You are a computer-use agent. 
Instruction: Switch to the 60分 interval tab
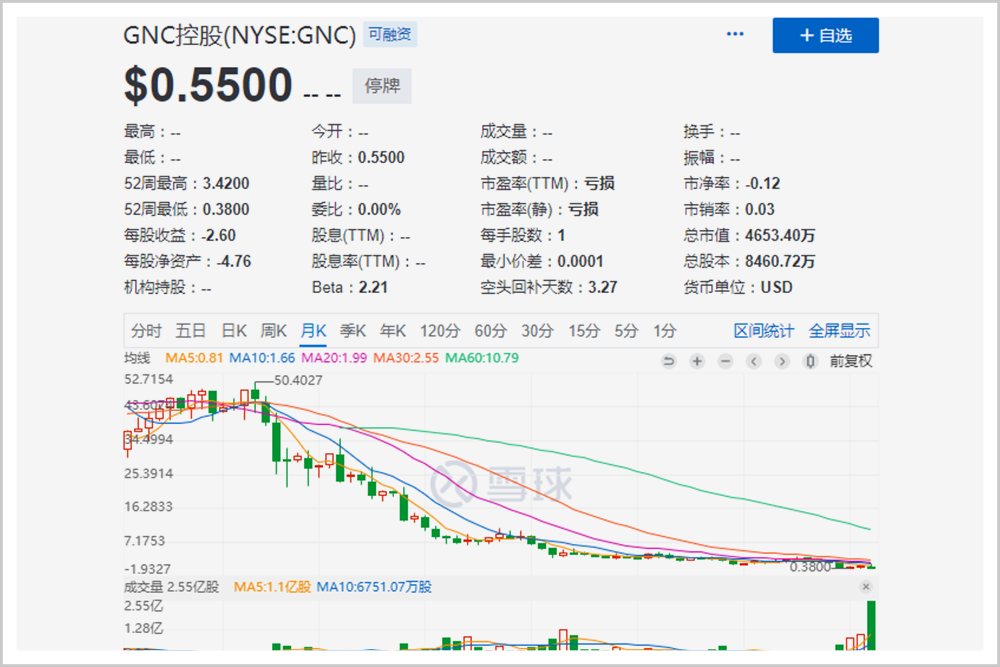pyautogui.click(x=490, y=331)
